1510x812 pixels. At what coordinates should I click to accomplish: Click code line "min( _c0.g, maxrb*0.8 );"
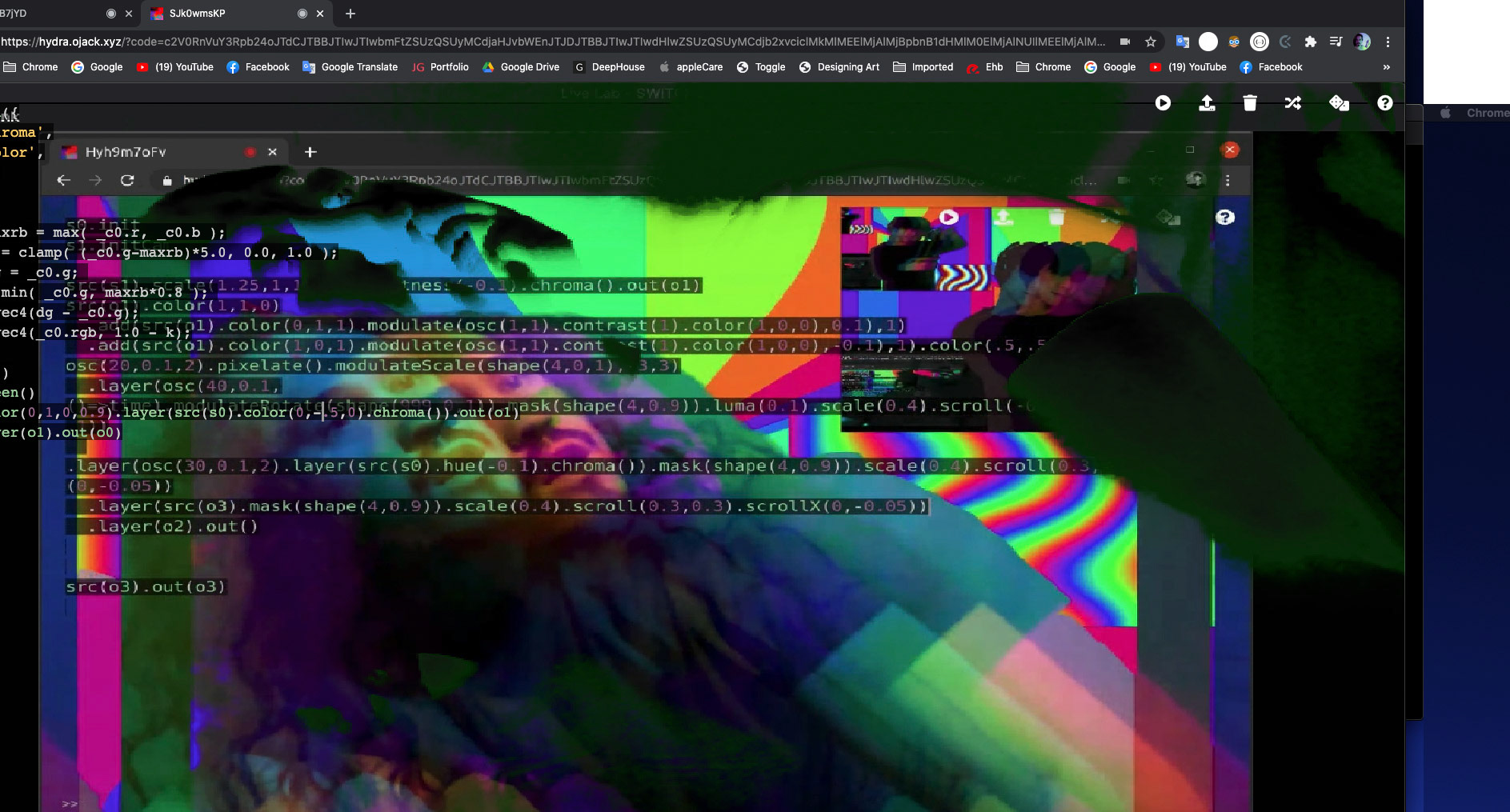[x=104, y=293]
